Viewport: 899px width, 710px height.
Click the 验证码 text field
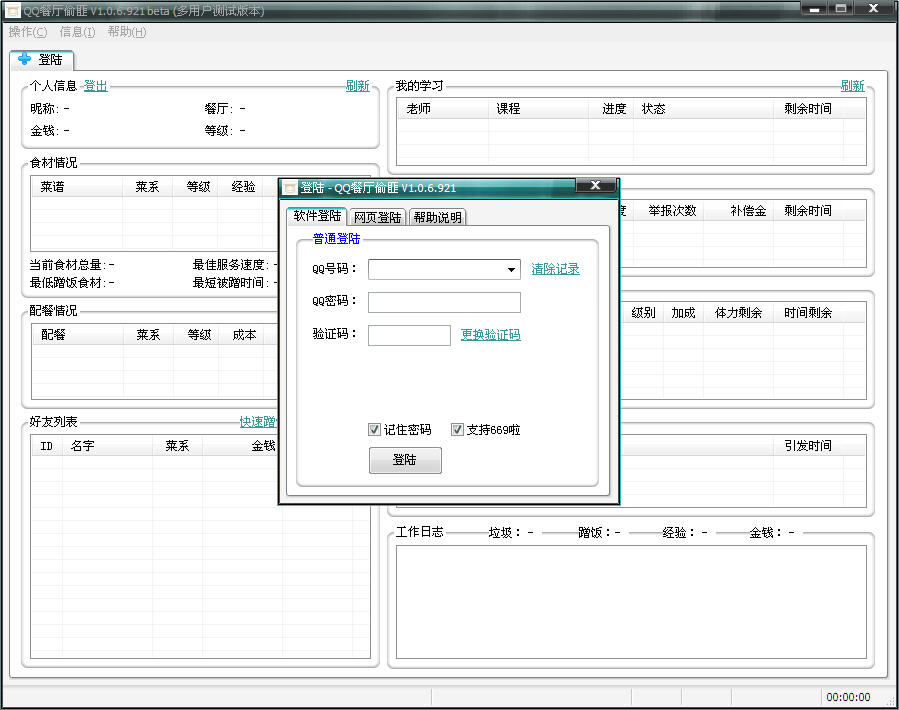(x=409, y=336)
